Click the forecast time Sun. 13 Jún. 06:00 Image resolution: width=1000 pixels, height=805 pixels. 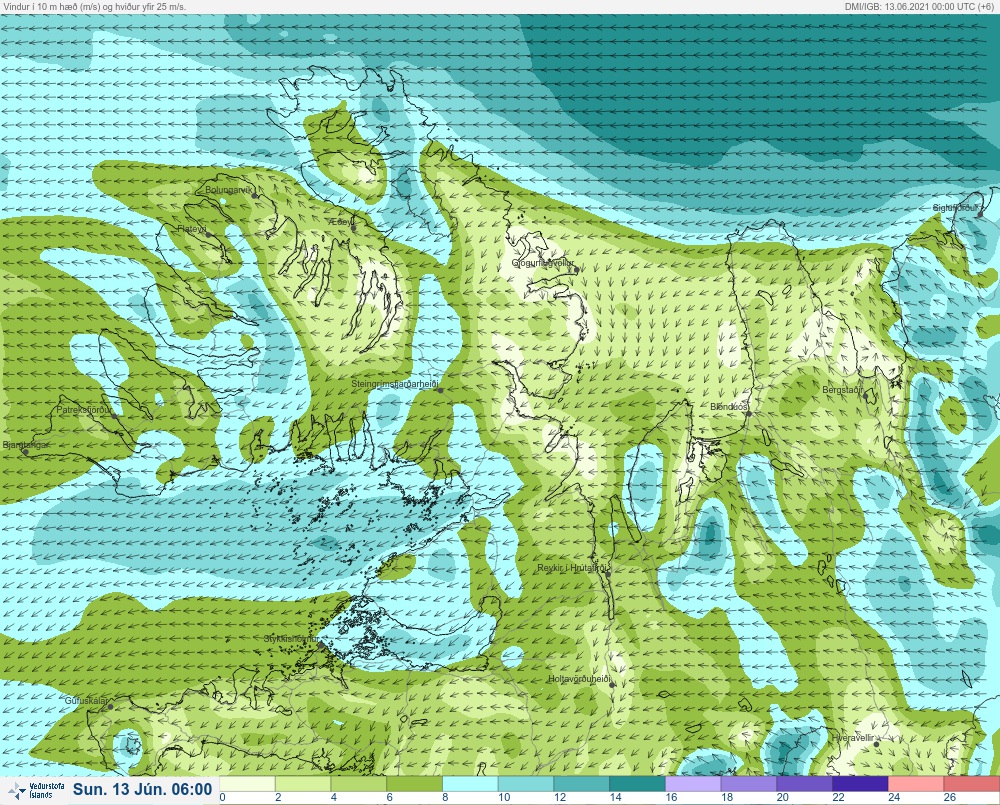(x=142, y=790)
